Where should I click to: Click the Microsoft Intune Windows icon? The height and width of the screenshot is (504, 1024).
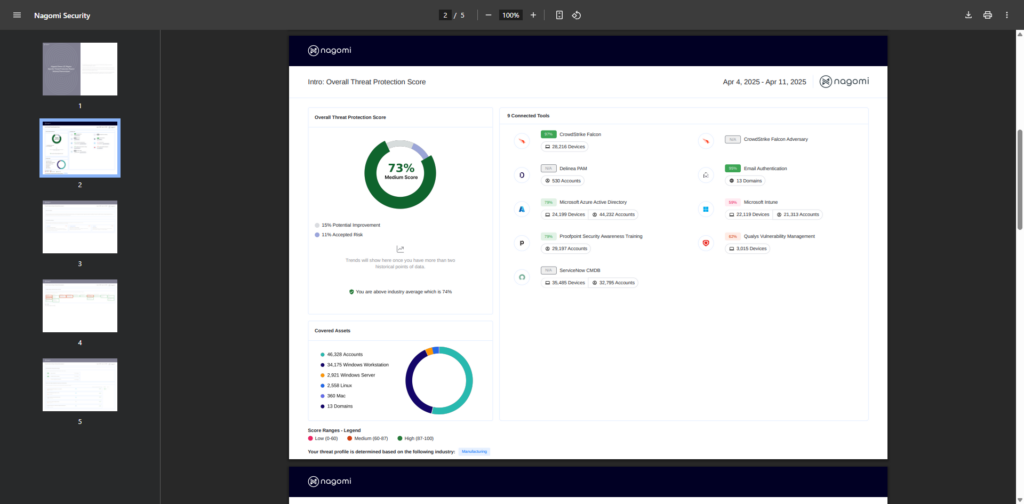705,209
